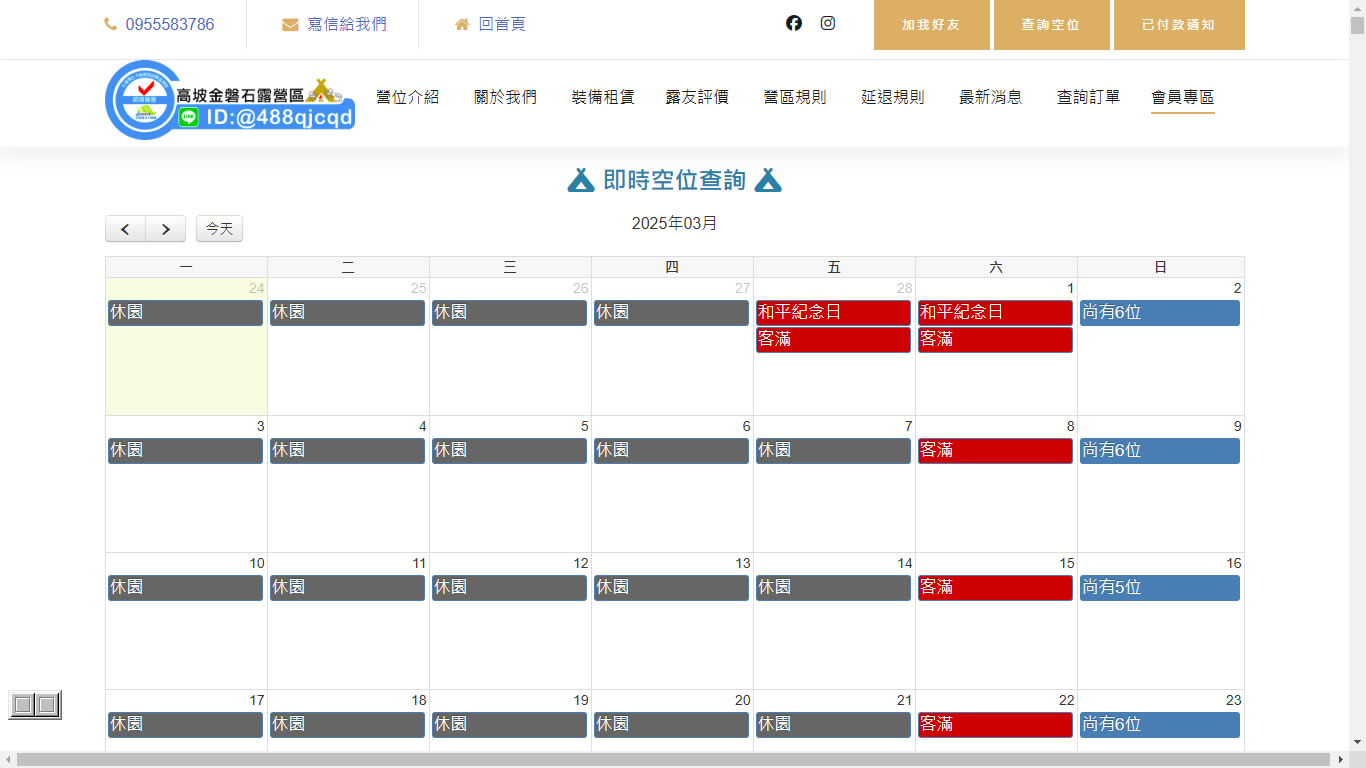Viewport: 1366px width, 768px height.
Task: Click 休園 event on March 21
Action: [834, 725]
